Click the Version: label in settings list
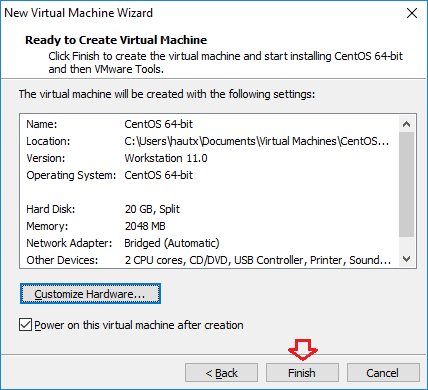This screenshot has height=390, width=428. point(46,158)
